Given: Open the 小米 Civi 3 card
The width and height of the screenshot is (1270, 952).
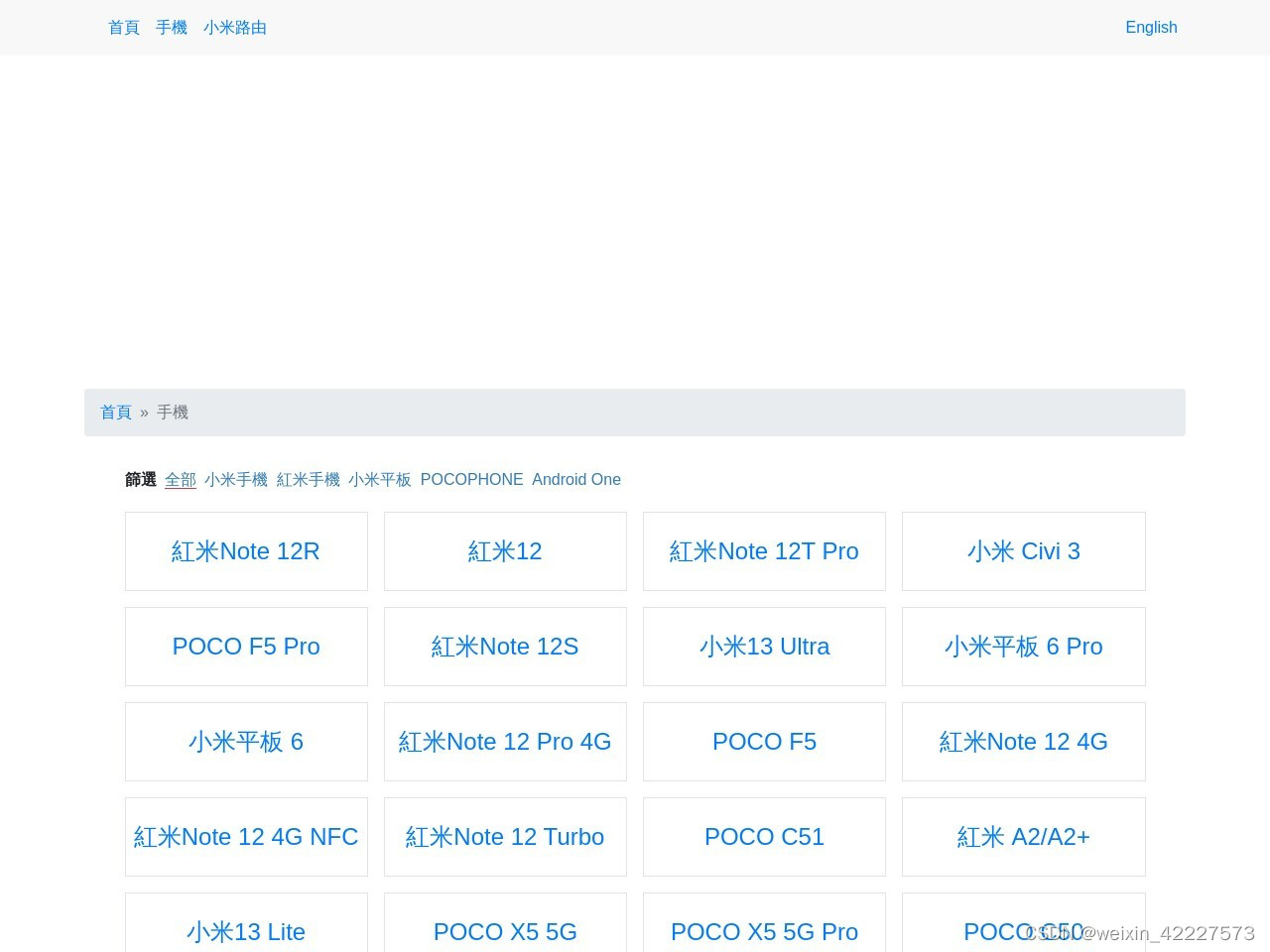Looking at the screenshot, I should point(1024,551).
